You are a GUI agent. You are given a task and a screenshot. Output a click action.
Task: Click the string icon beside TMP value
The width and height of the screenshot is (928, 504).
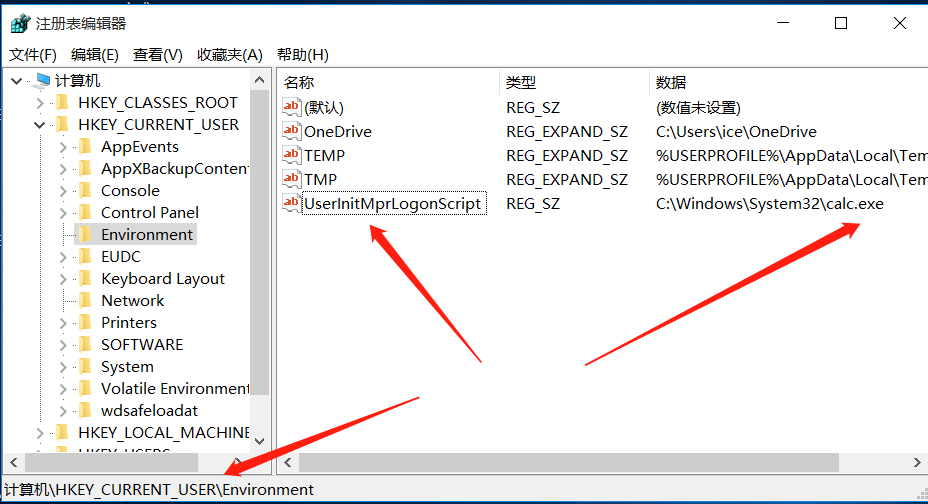291,179
